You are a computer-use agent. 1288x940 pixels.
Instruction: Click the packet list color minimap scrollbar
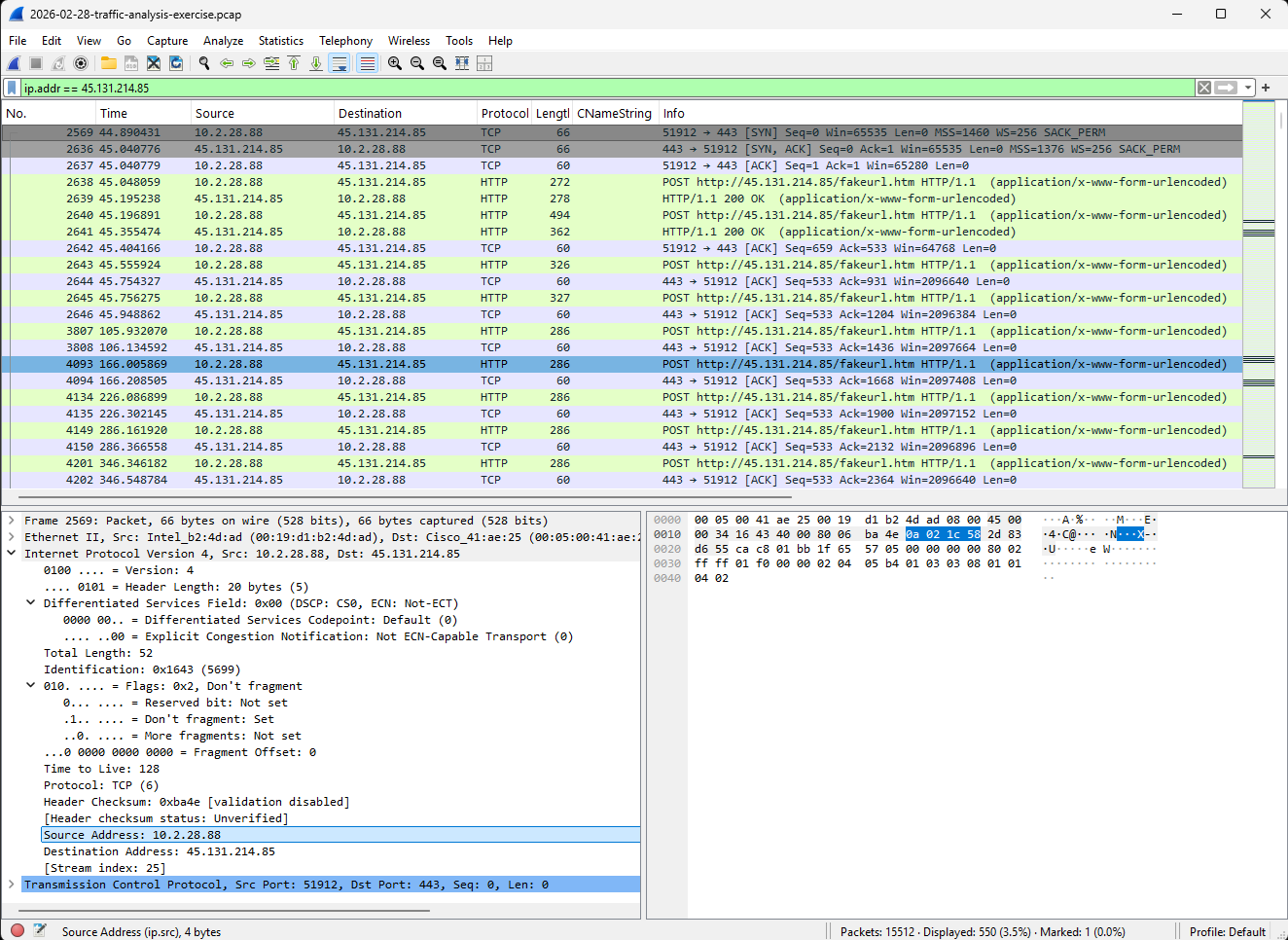point(1259,292)
